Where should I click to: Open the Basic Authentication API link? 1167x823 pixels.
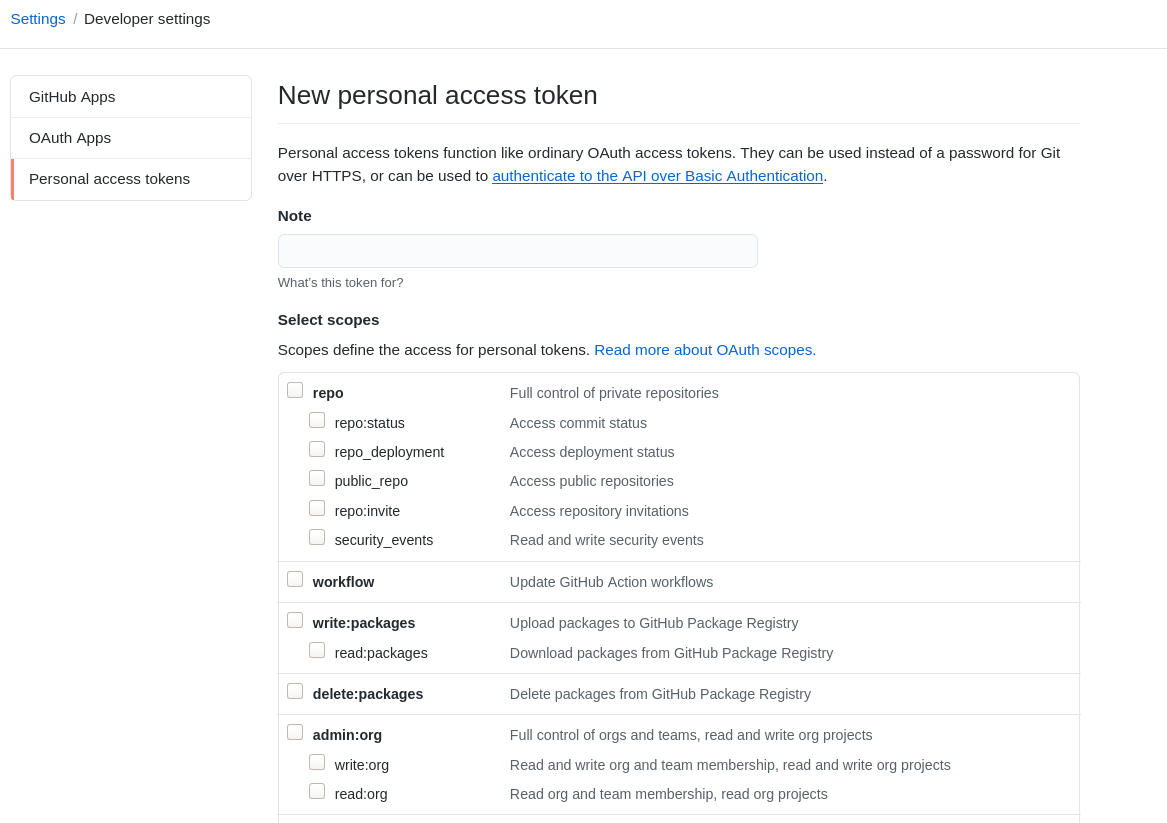point(657,176)
